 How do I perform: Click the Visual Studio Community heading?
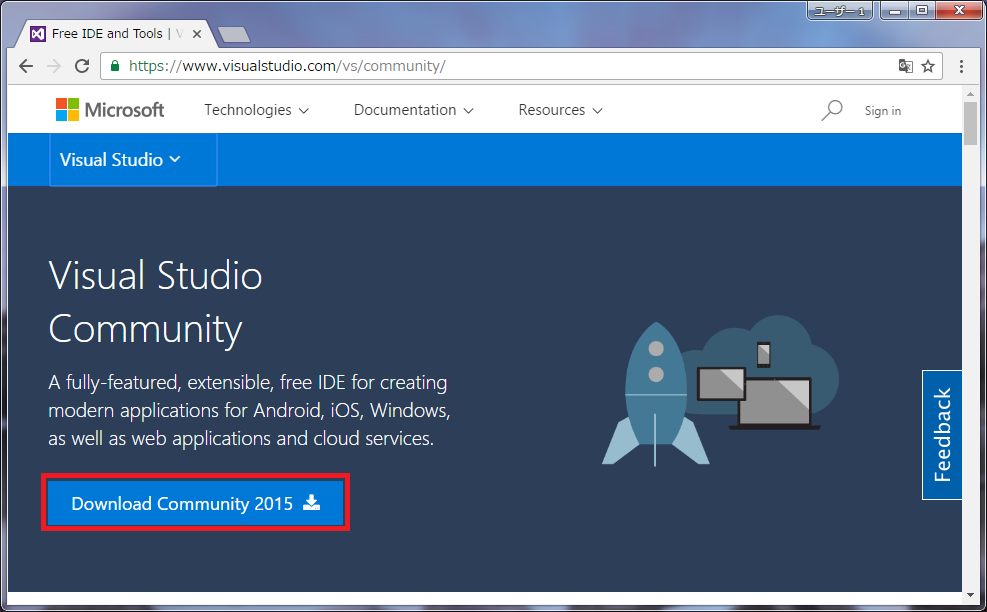[x=155, y=302]
